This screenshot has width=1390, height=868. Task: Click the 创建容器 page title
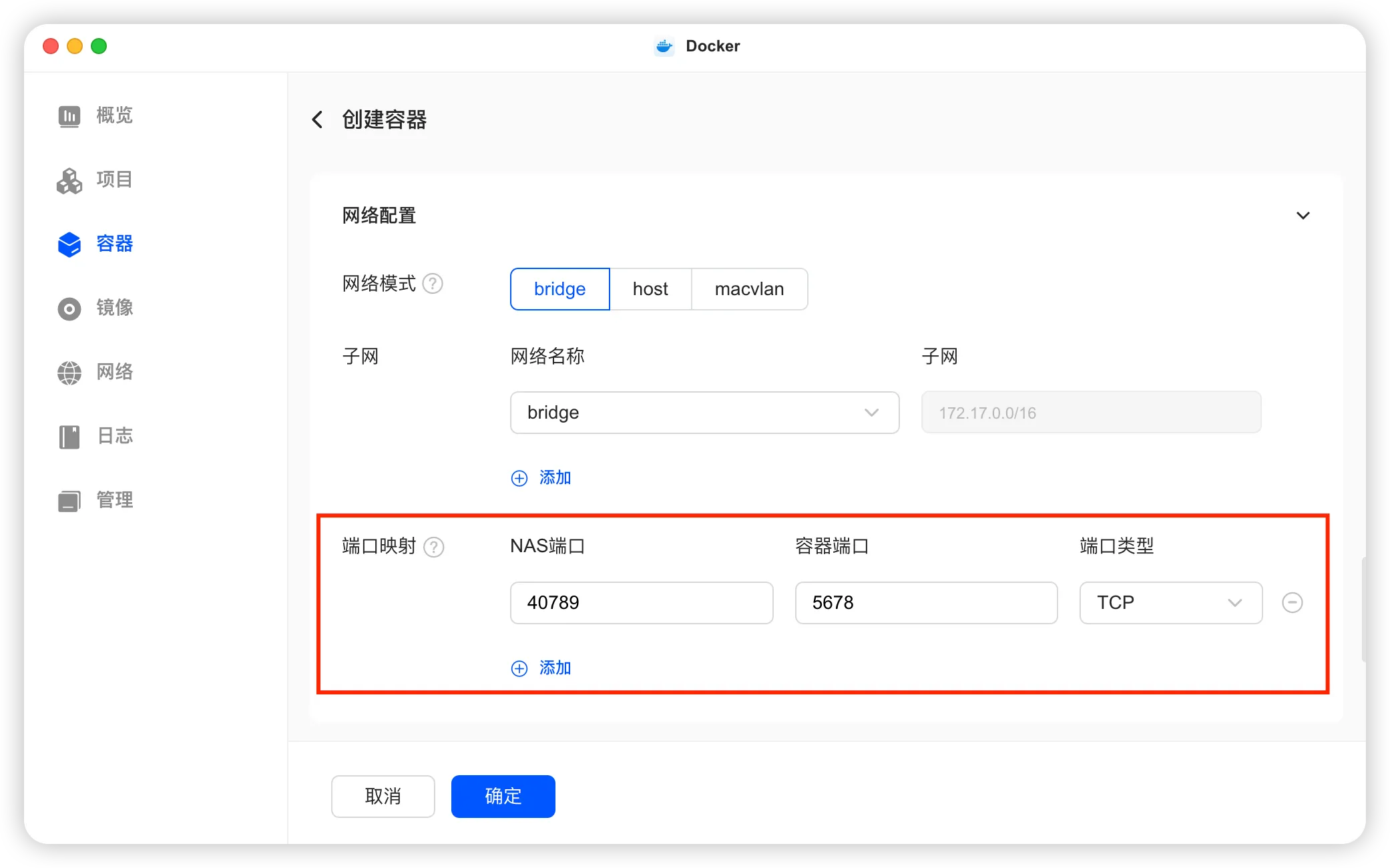pos(385,120)
